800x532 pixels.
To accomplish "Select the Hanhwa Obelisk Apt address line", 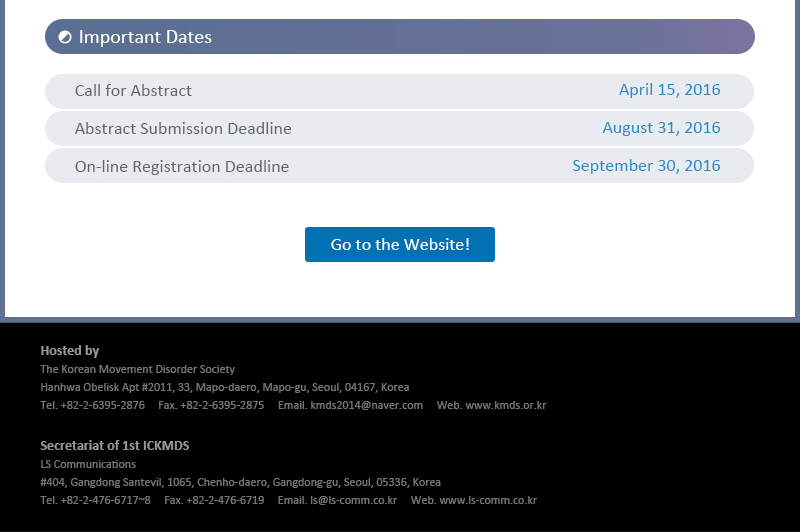I will coord(224,387).
